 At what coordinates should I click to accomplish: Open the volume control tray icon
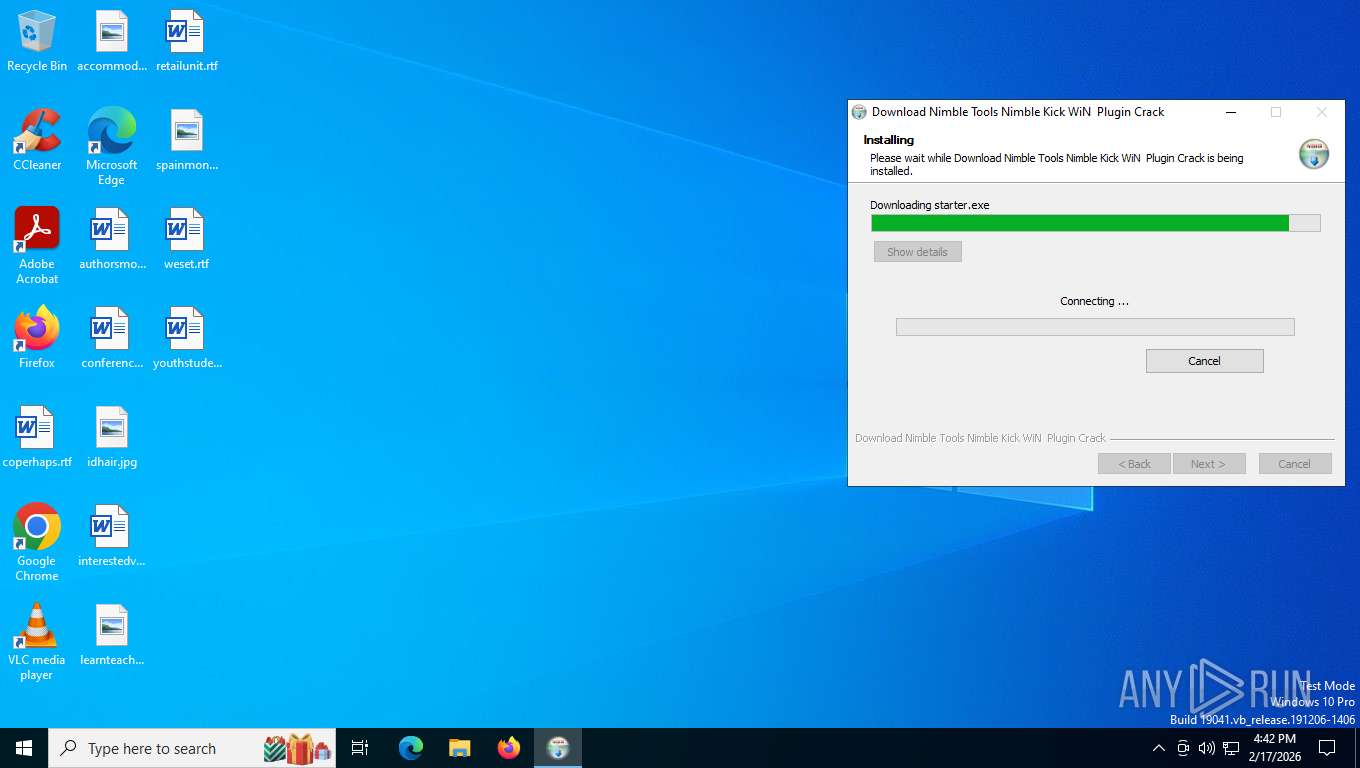(x=1207, y=748)
